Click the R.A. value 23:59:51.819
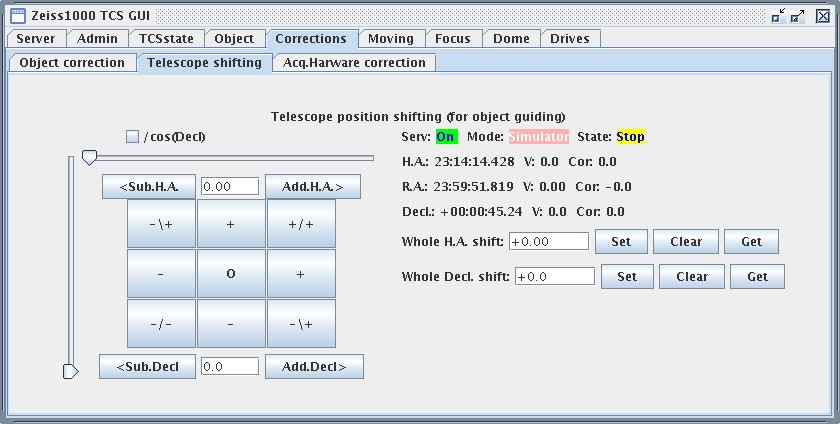The image size is (840, 424). coord(473,187)
